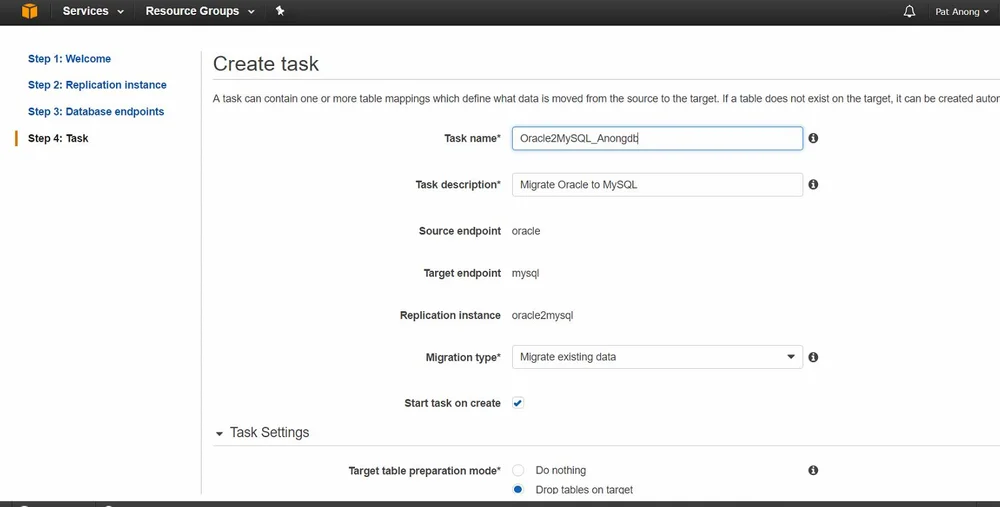Click the AWS console home cube icon
1000x507 pixels.
pyautogui.click(x=29, y=11)
